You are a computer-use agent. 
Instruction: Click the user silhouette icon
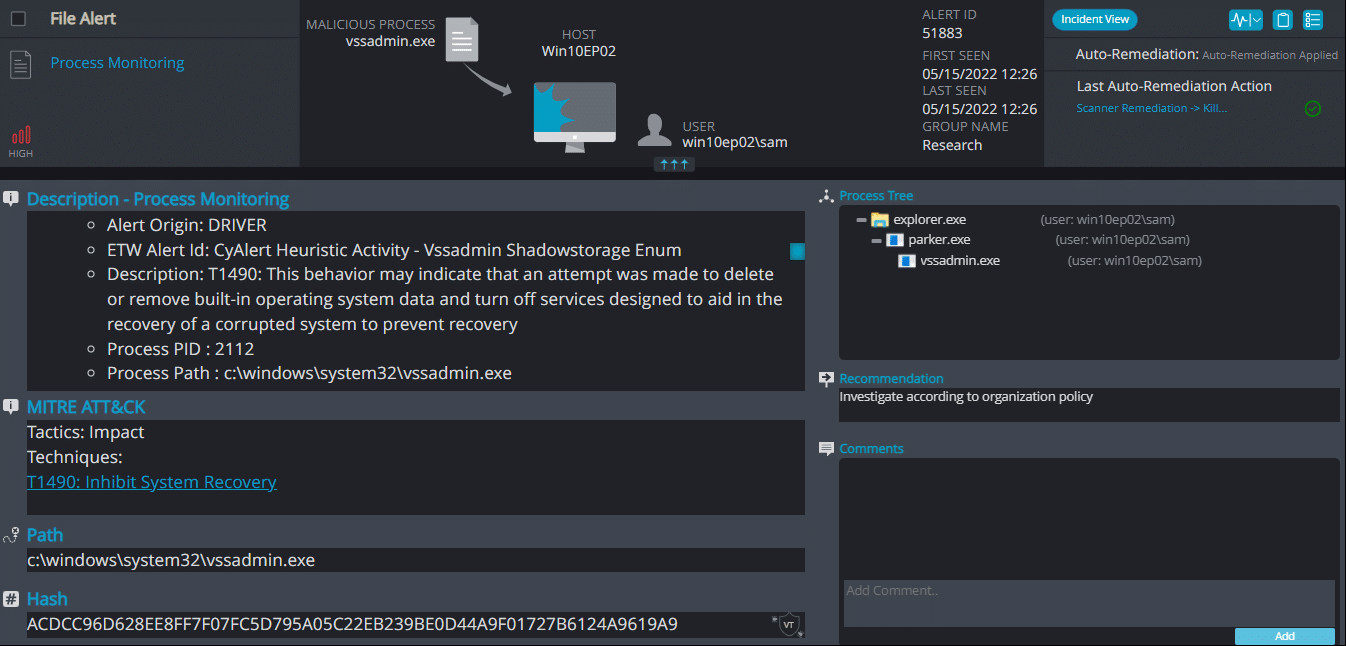coord(655,131)
